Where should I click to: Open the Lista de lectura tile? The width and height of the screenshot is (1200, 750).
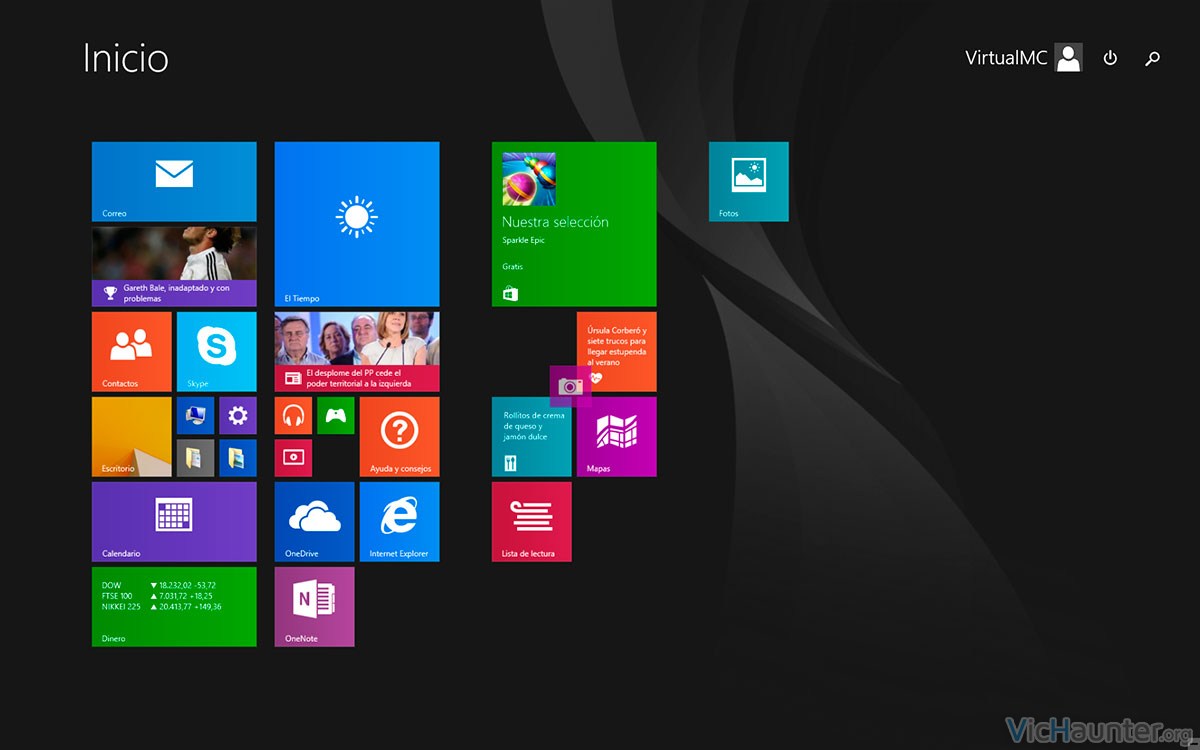(532, 522)
